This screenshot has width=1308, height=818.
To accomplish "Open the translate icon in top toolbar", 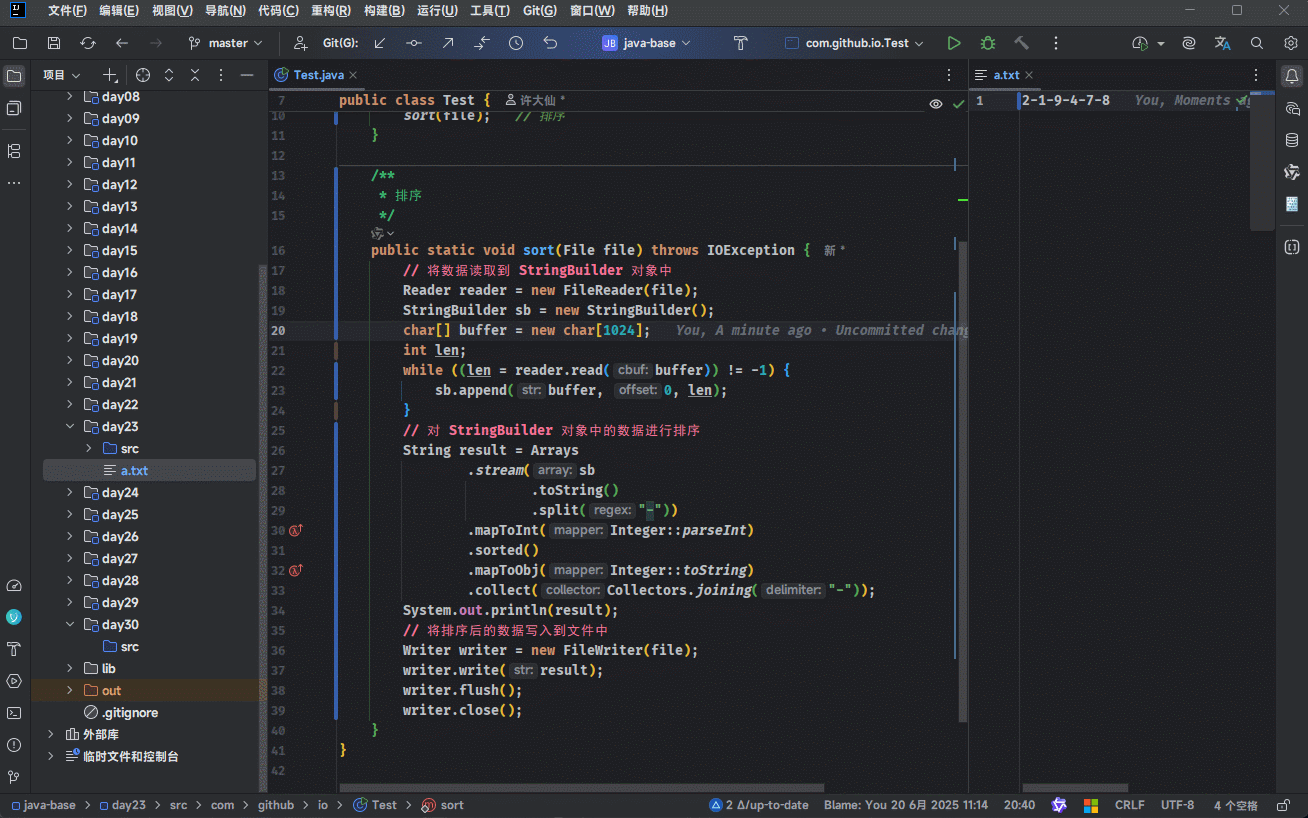I will (x=1223, y=43).
